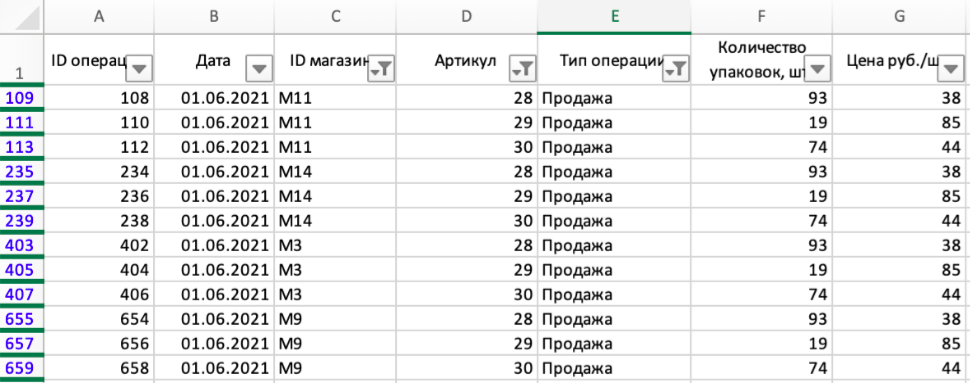Image resolution: width=970 pixels, height=383 pixels.
Task: Open the active ID магазина filter button
Action: 381,69
